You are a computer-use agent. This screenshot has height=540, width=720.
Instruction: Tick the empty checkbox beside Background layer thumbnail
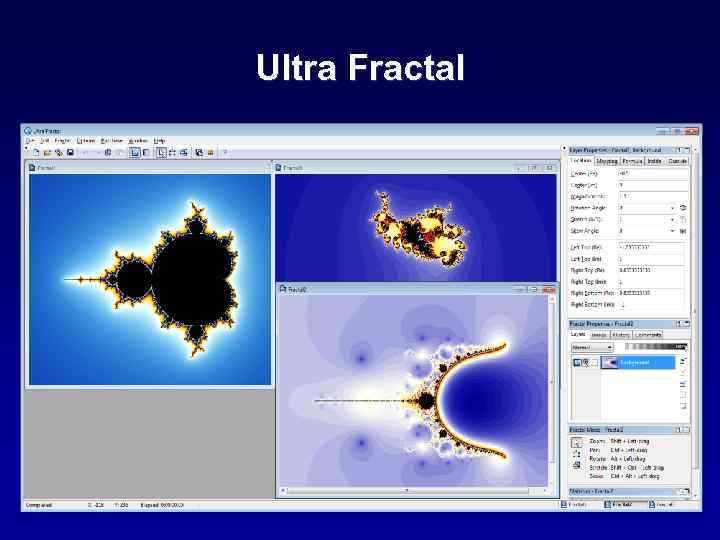[595, 363]
